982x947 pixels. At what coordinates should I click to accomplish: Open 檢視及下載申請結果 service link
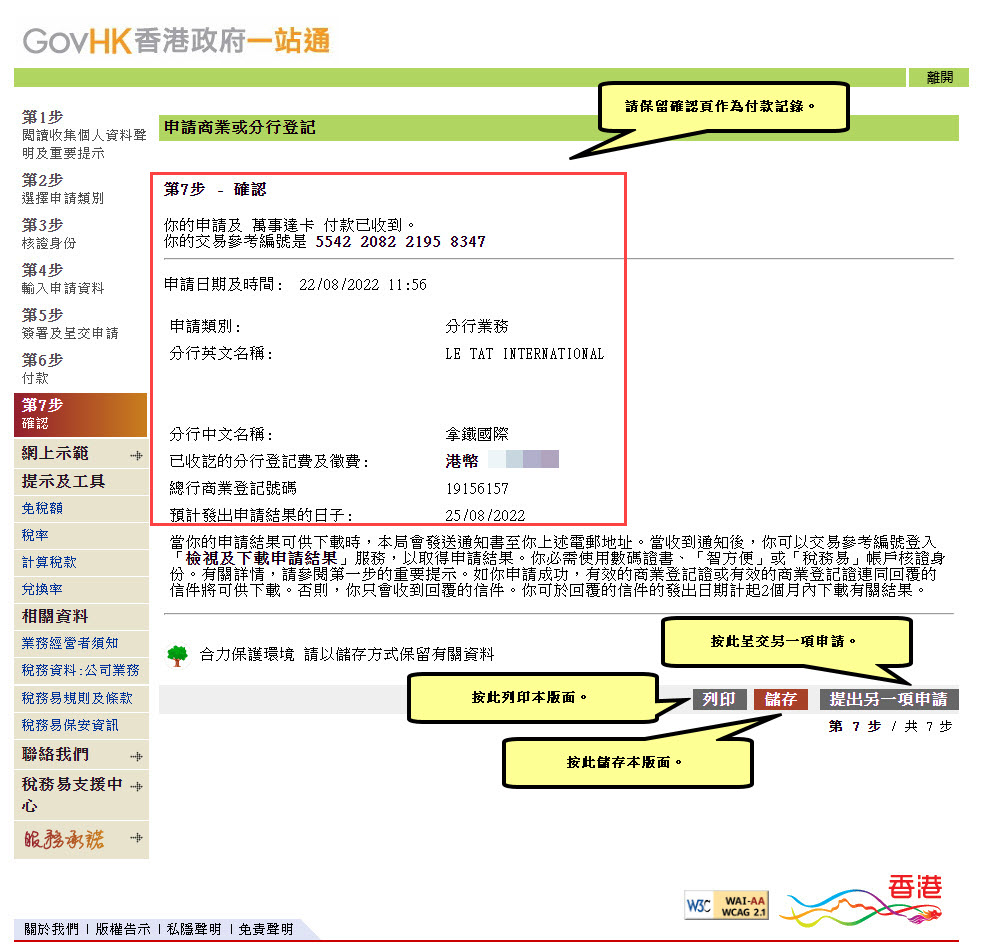point(265,558)
